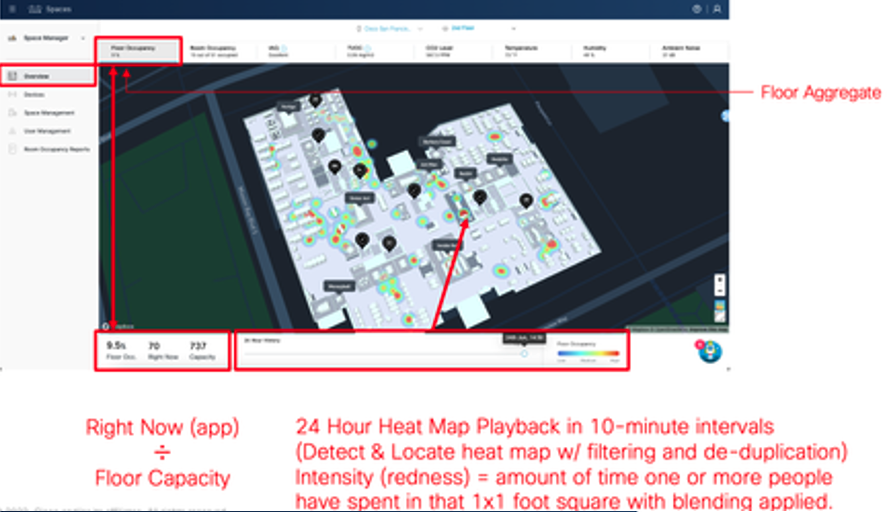This screenshot has height=512, width=887.
Task: Click the help icon in header
Action: pos(697,9)
